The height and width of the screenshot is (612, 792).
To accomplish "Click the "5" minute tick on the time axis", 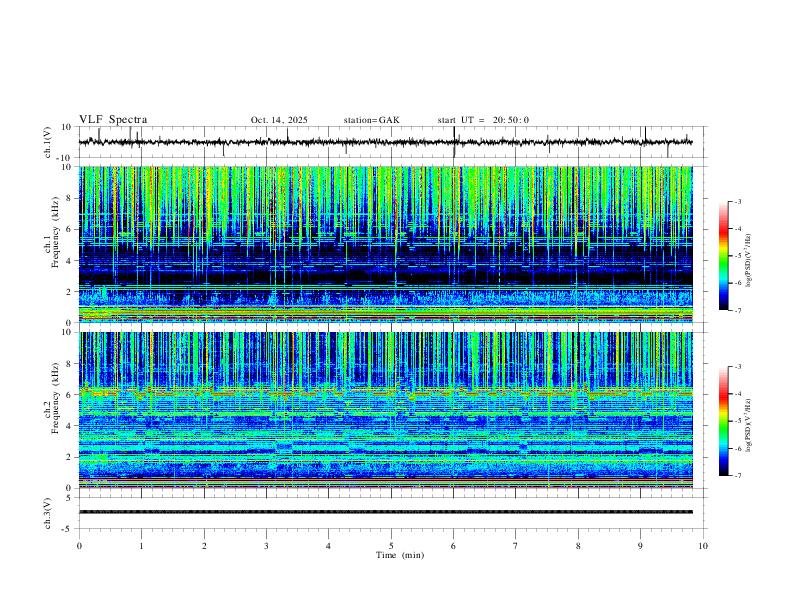I will (391, 546).
